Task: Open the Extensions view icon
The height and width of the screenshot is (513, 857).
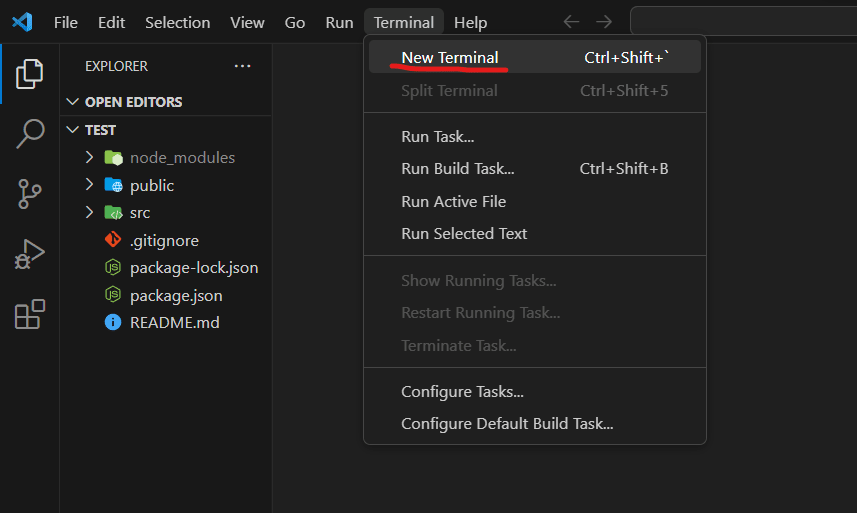Action: click(30, 314)
